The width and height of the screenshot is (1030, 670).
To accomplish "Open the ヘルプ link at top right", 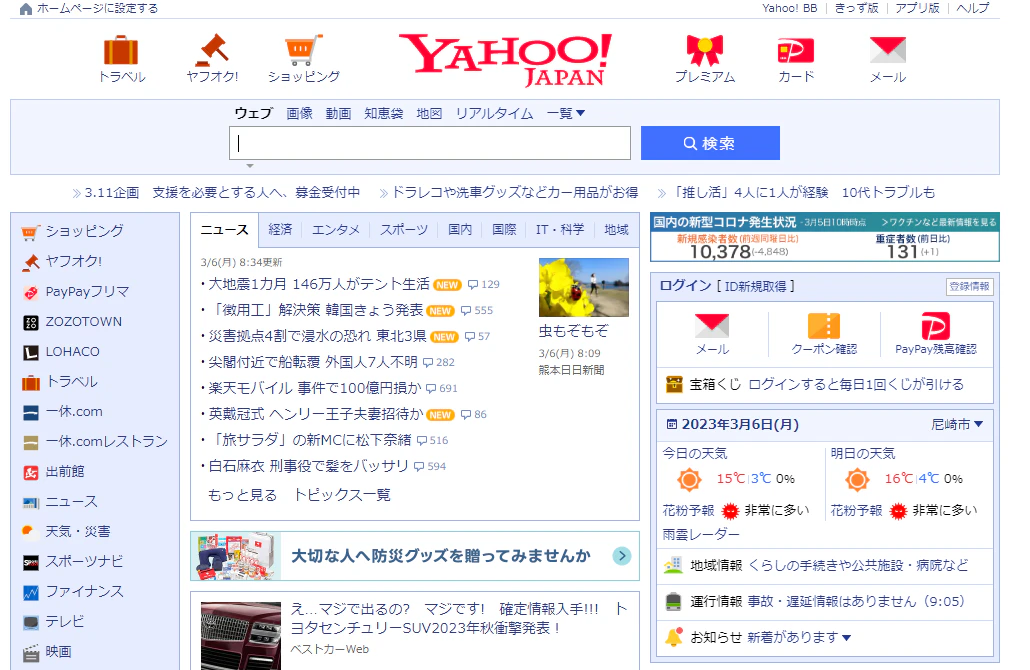I will pyautogui.click(x=972, y=9).
